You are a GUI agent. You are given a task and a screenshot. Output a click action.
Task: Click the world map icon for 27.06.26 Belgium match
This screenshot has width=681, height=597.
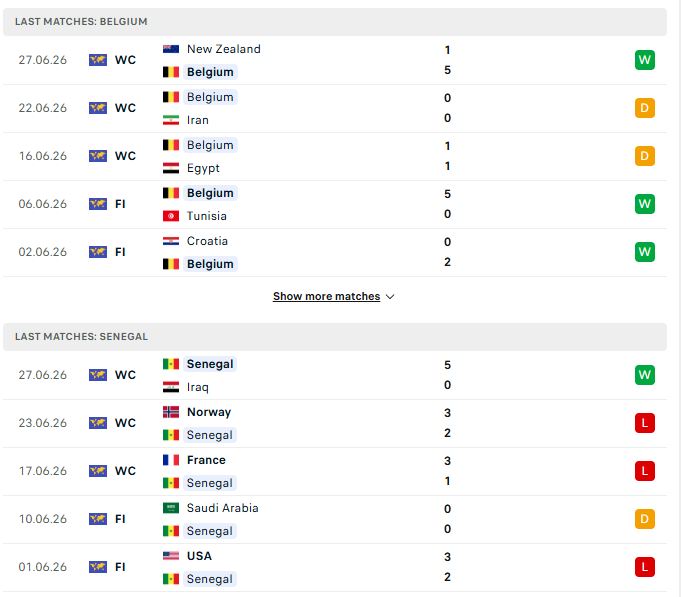(98, 60)
